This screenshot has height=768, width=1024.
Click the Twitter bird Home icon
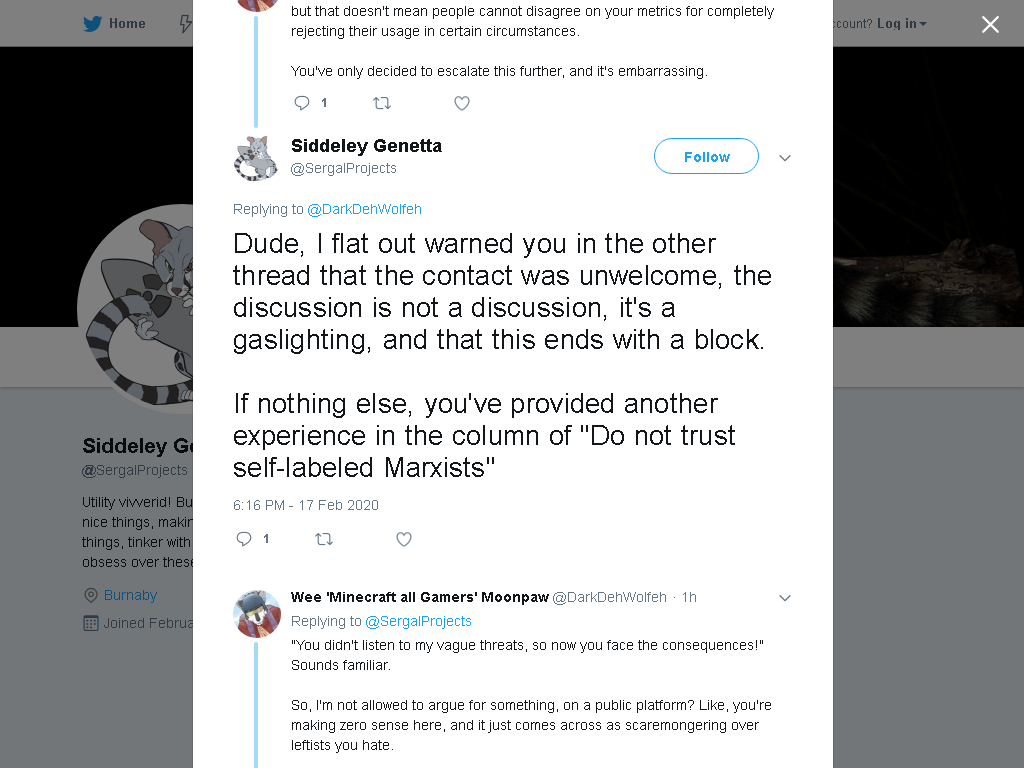coord(92,24)
